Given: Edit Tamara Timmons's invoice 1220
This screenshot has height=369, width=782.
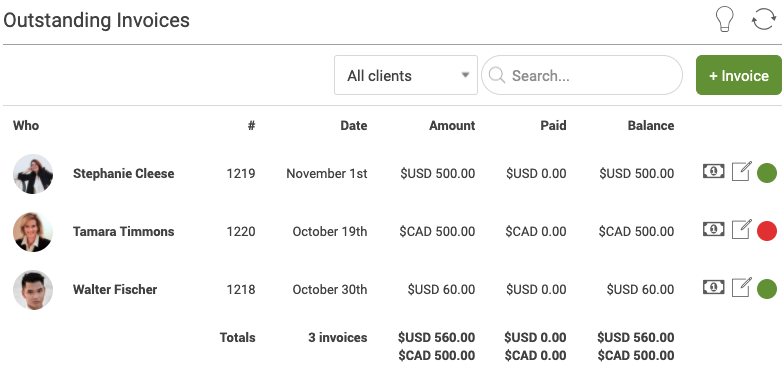Looking at the screenshot, I should pyautogui.click(x=741, y=229).
